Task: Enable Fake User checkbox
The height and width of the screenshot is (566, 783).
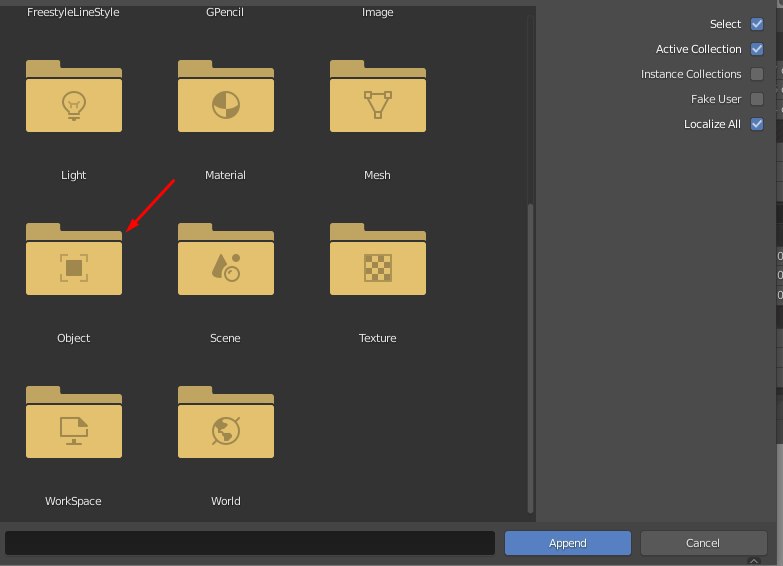Action: (x=757, y=99)
